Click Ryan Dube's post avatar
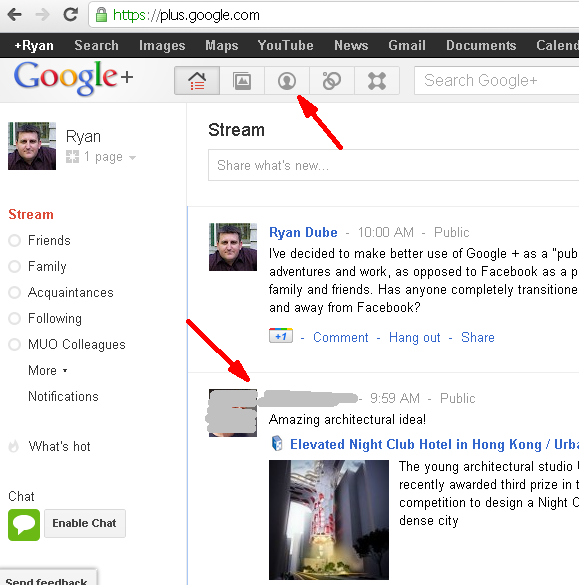Image resolution: width=579 pixels, height=585 pixels. (x=233, y=247)
